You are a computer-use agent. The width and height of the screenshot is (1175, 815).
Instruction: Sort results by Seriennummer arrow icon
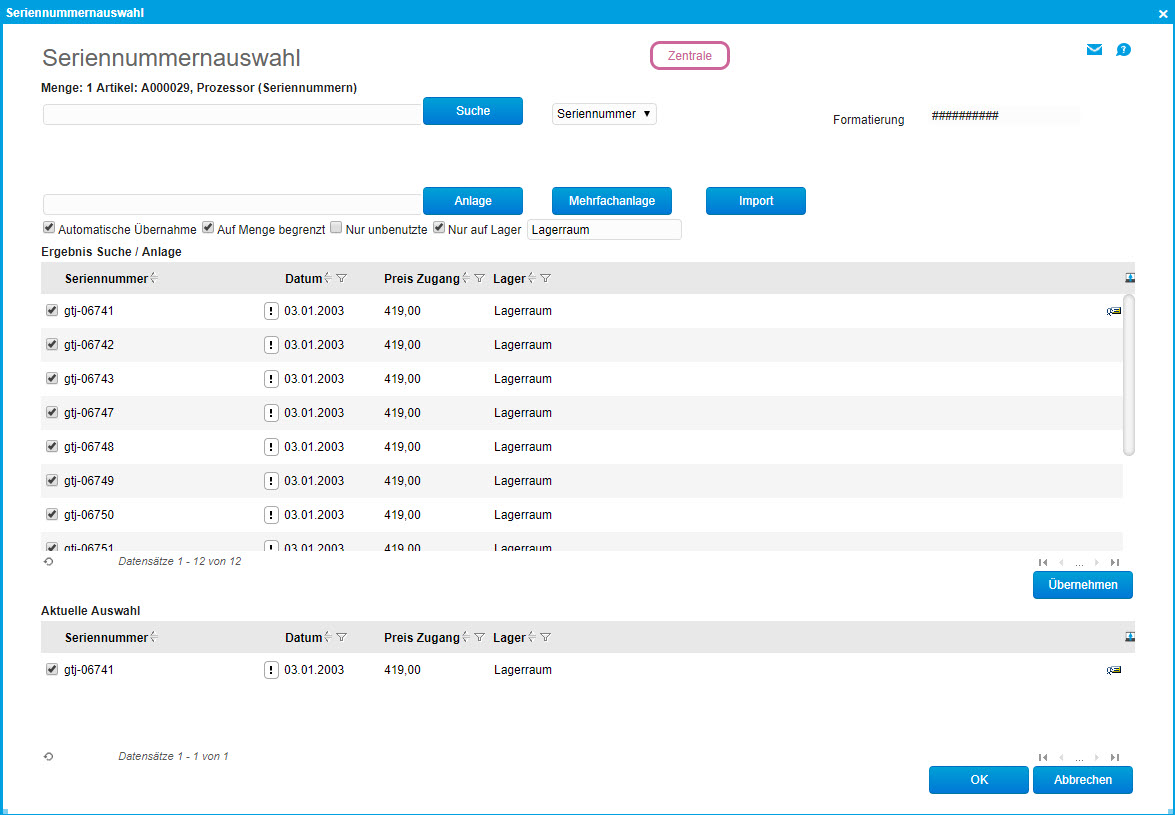[x=153, y=278]
